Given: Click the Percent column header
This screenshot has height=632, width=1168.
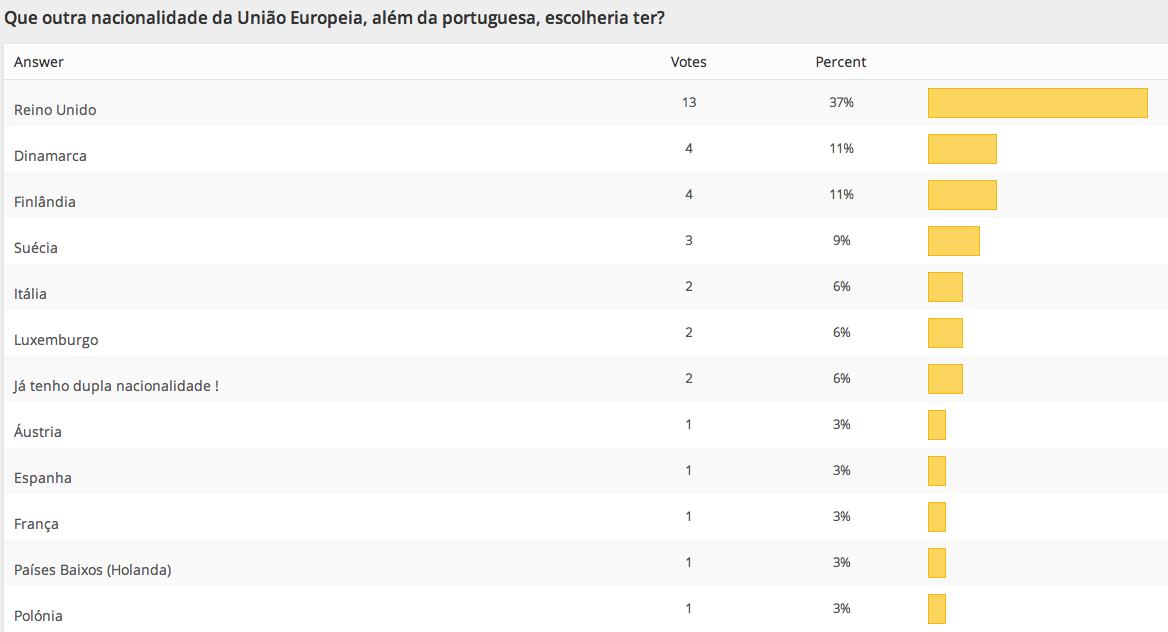Looking at the screenshot, I should pyautogui.click(x=841, y=62).
